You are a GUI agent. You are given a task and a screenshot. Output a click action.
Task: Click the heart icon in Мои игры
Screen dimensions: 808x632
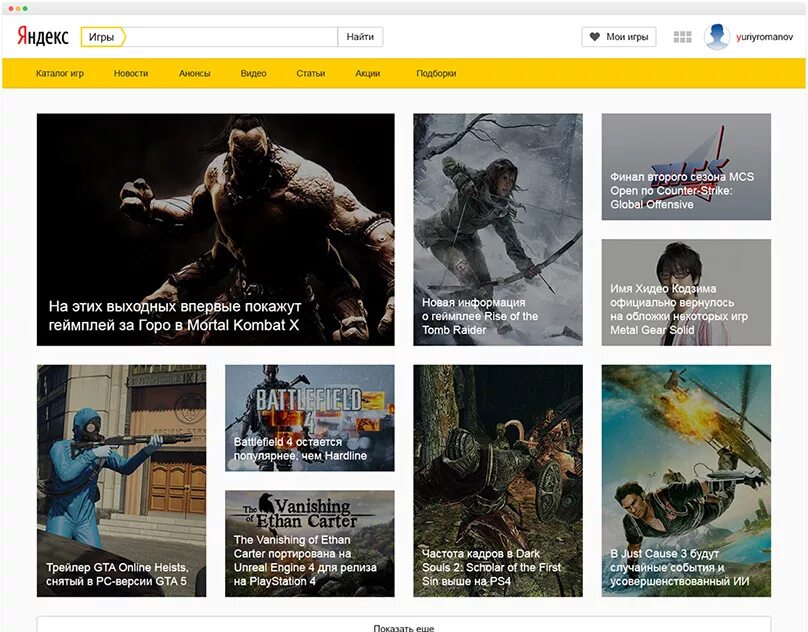click(x=595, y=37)
